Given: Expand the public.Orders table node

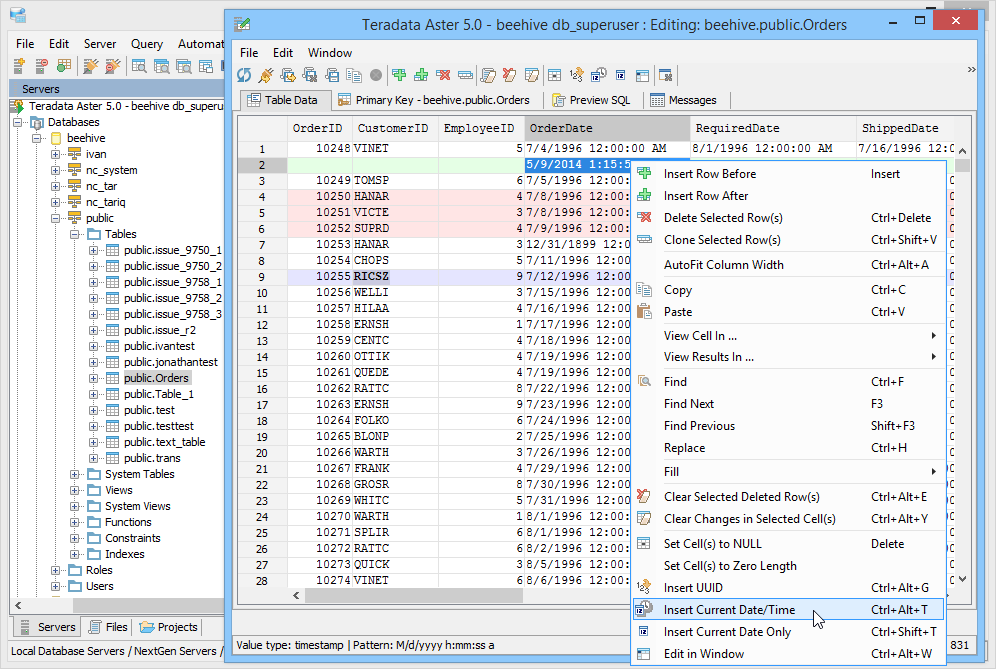Looking at the screenshot, I should pyautogui.click(x=93, y=378).
